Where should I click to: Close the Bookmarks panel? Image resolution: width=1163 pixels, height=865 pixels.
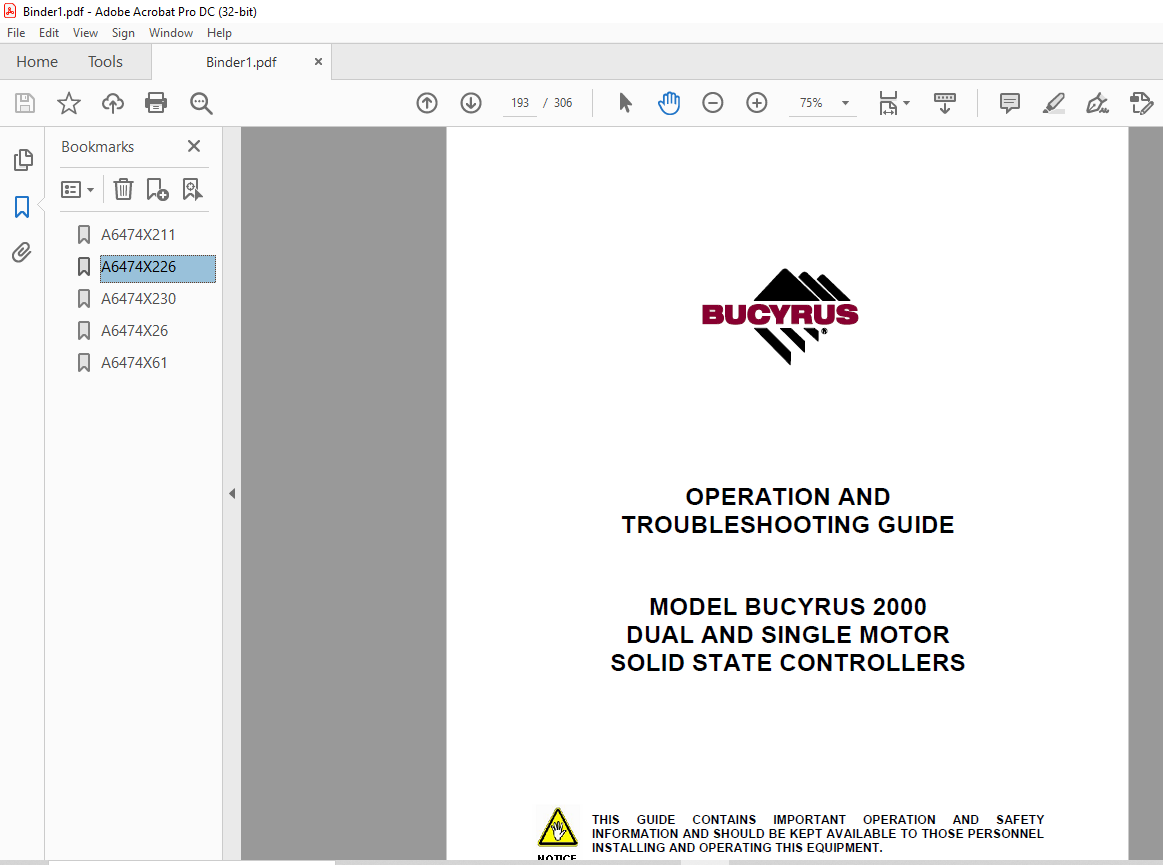coord(194,146)
